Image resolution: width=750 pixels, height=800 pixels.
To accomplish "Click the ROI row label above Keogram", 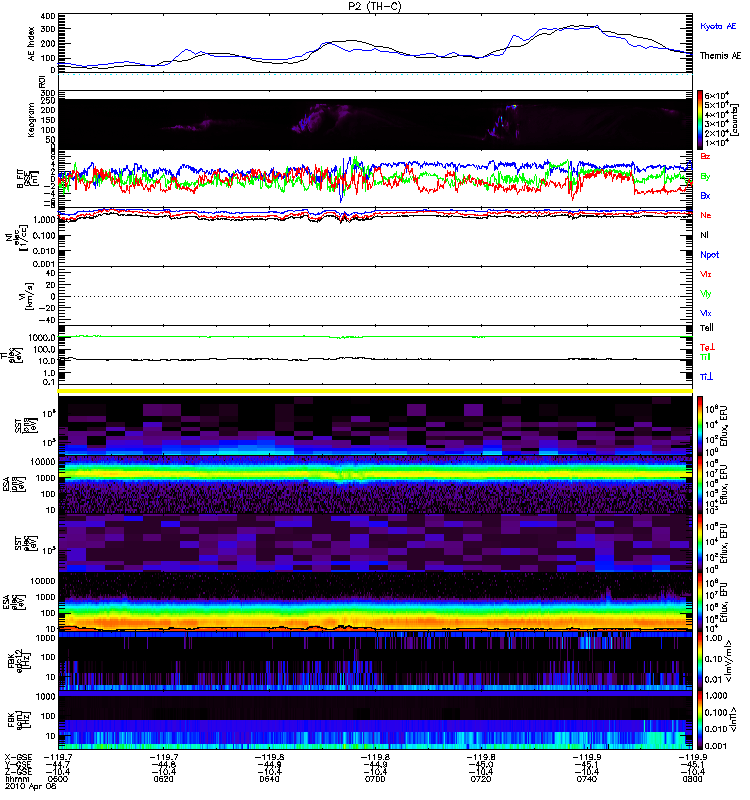I will [42, 81].
